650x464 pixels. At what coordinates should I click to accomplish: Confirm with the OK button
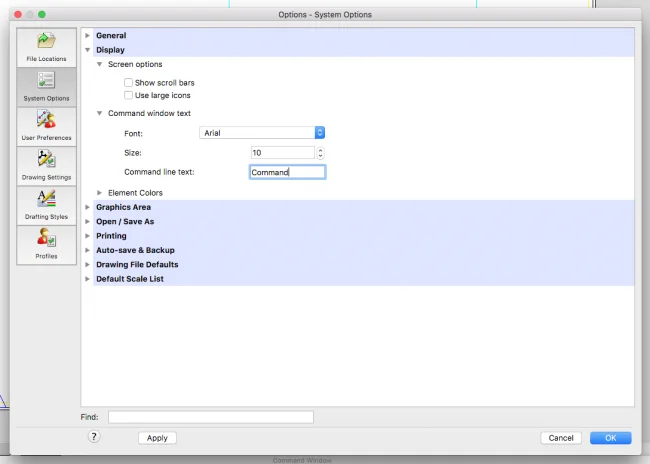tap(610, 438)
